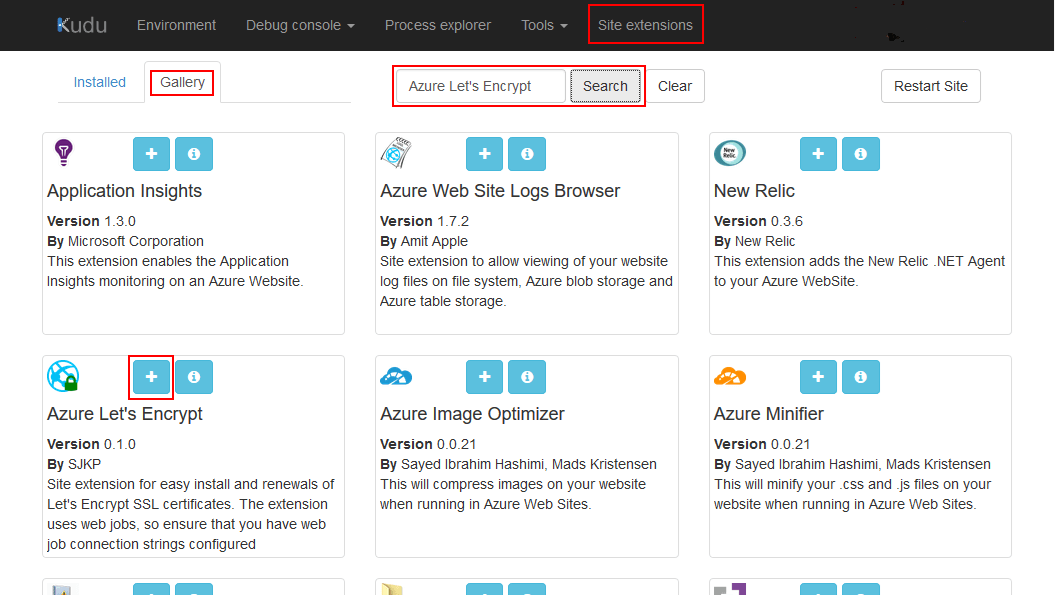Install Azure Let's Encrypt extension
The width and height of the screenshot is (1055, 595).
click(x=151, y=377)
